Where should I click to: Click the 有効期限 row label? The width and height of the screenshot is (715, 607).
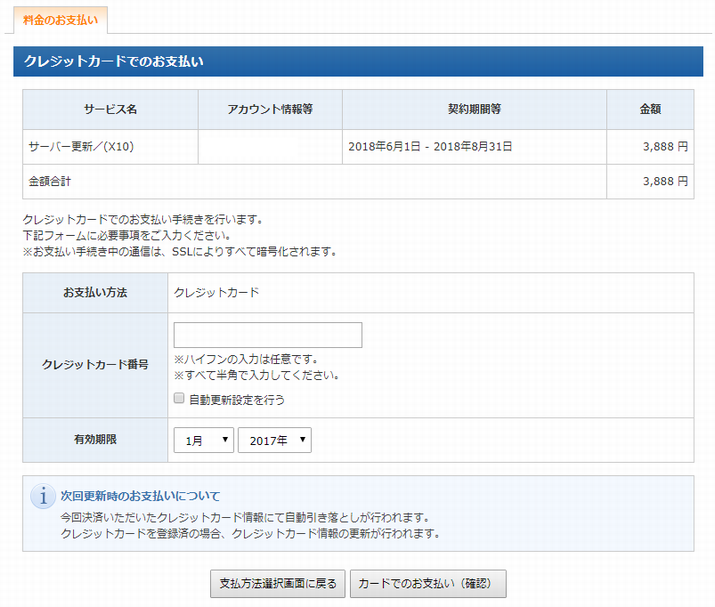pos(95,440)
